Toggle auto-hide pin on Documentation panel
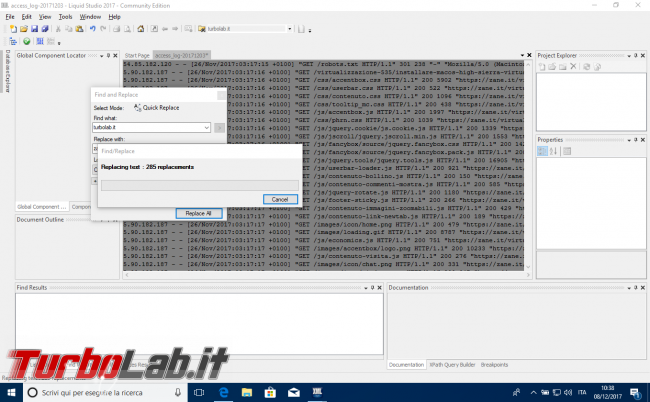Image resolution: width=650 pixels, height=402 pixels. [x=636, y=288]
